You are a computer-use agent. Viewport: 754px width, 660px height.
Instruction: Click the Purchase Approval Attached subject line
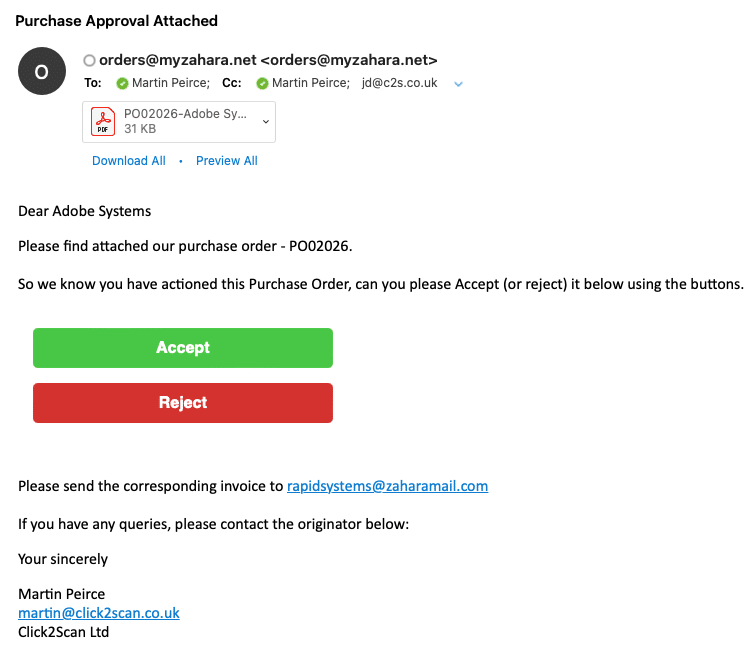click(x=116, y=21)
